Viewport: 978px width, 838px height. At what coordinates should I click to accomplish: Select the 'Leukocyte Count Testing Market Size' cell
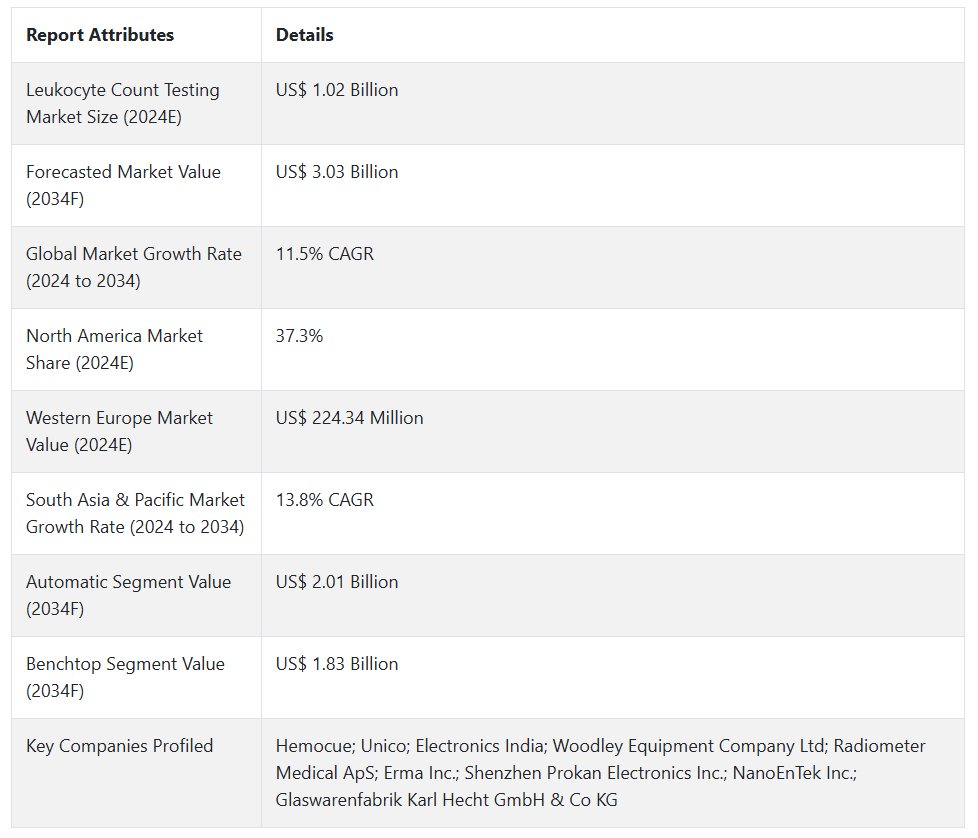tap(123, 103)
